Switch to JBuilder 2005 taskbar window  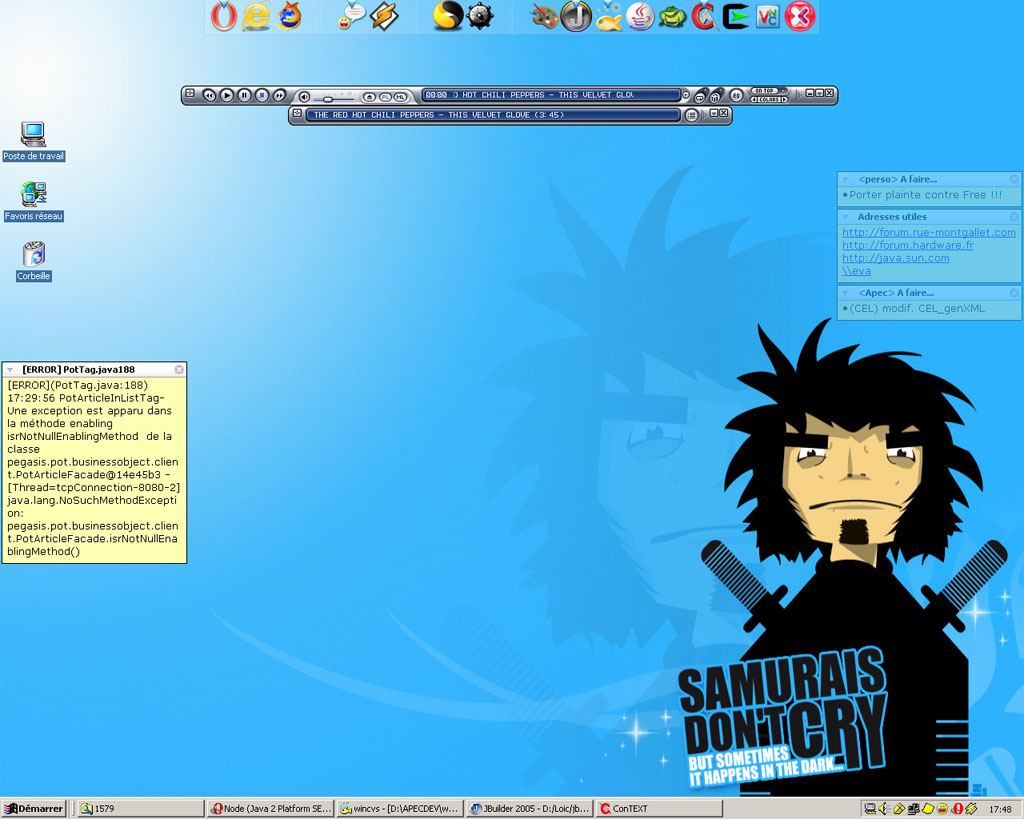pyautogui.click(x=530, y=809)
